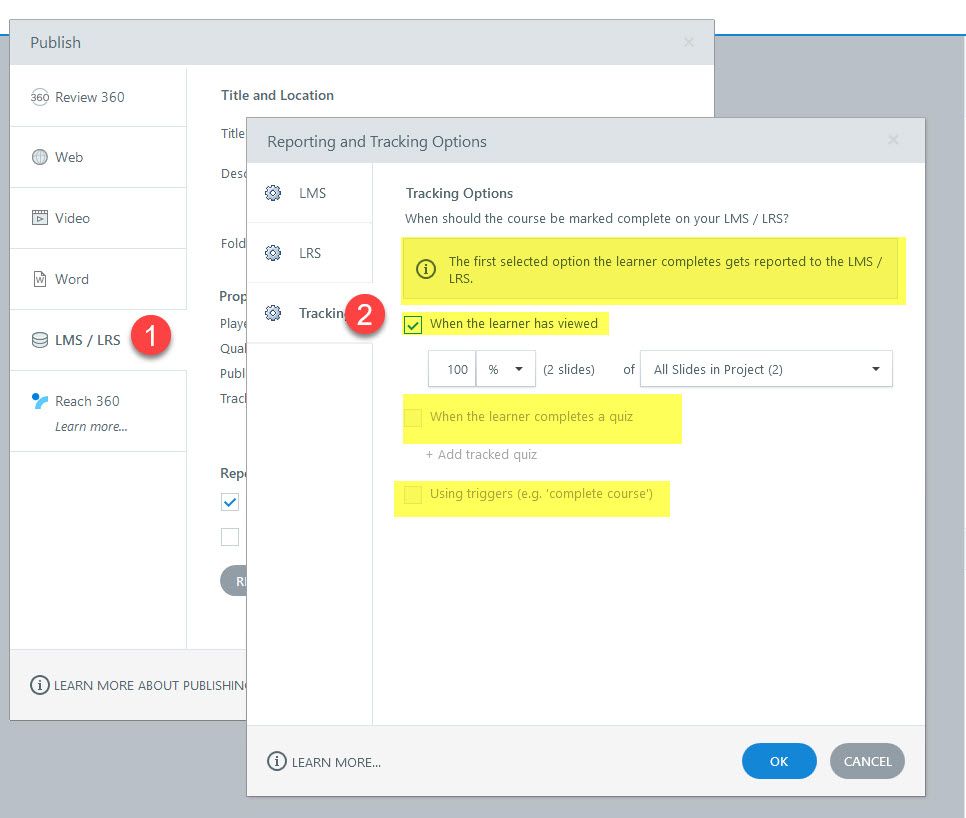This screenshot has height=818, width=966.
Task: Close the Reporting and Tracking Options dialog
Action: click(893, 140)
